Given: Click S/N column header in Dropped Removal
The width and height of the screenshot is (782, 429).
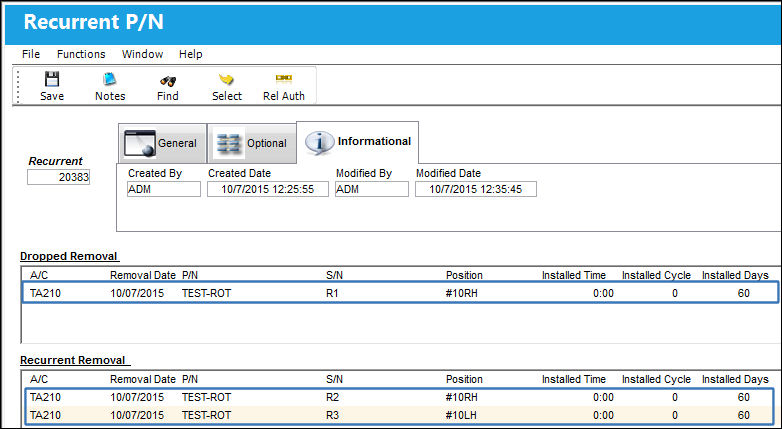Looking at the screenshot, I should [334, 275].
